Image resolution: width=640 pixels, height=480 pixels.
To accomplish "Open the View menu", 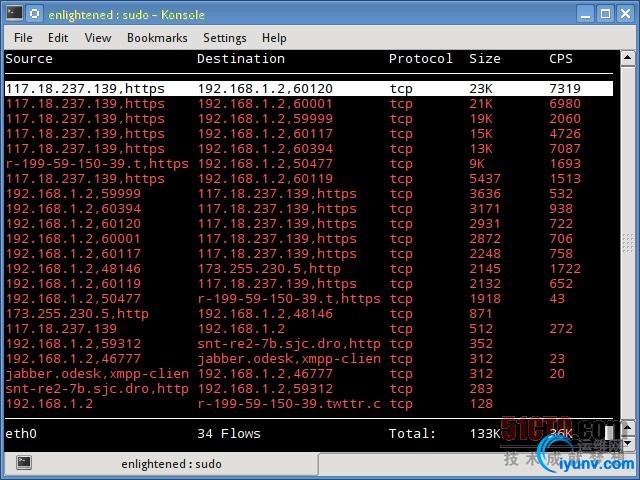I will click(98, 38).
